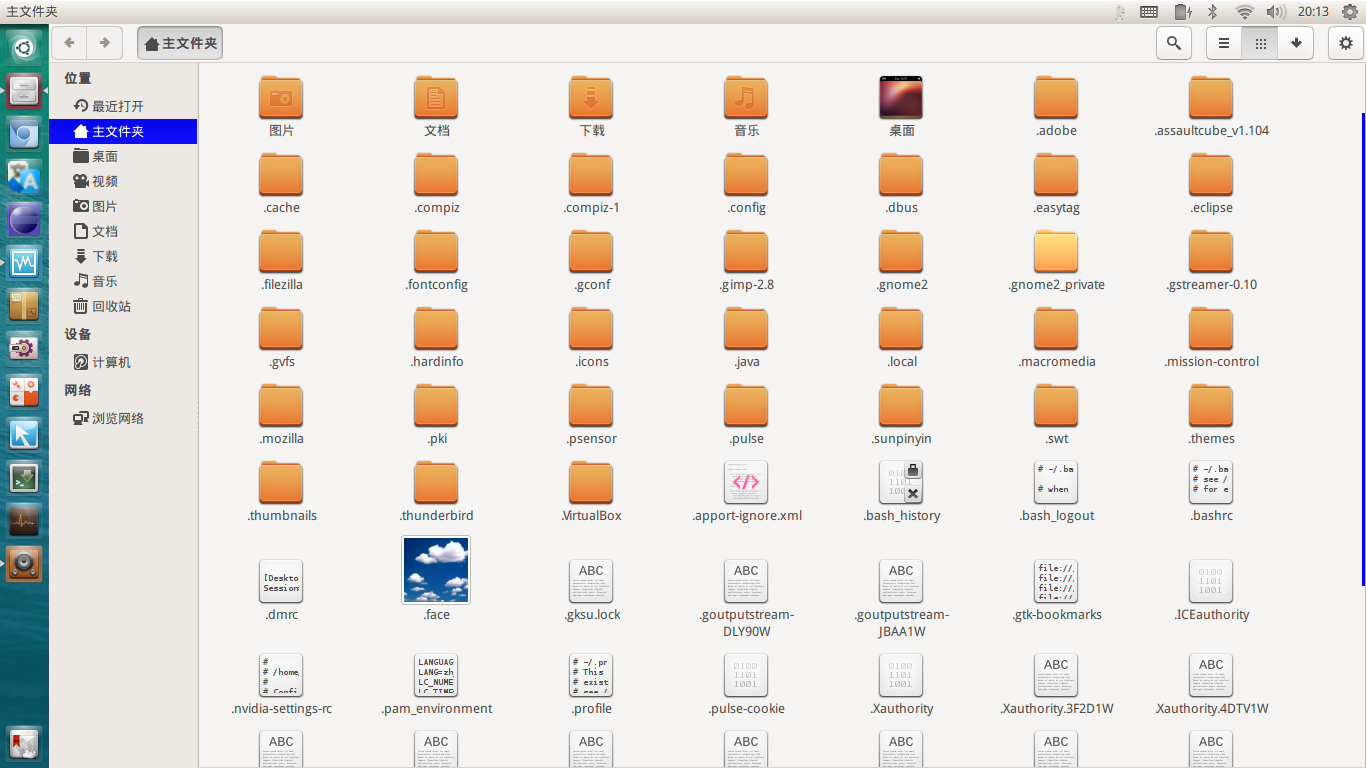Open 桌面 in the sidebar
The height and width of the screenshot is (768, 1366).
[123, 156]
